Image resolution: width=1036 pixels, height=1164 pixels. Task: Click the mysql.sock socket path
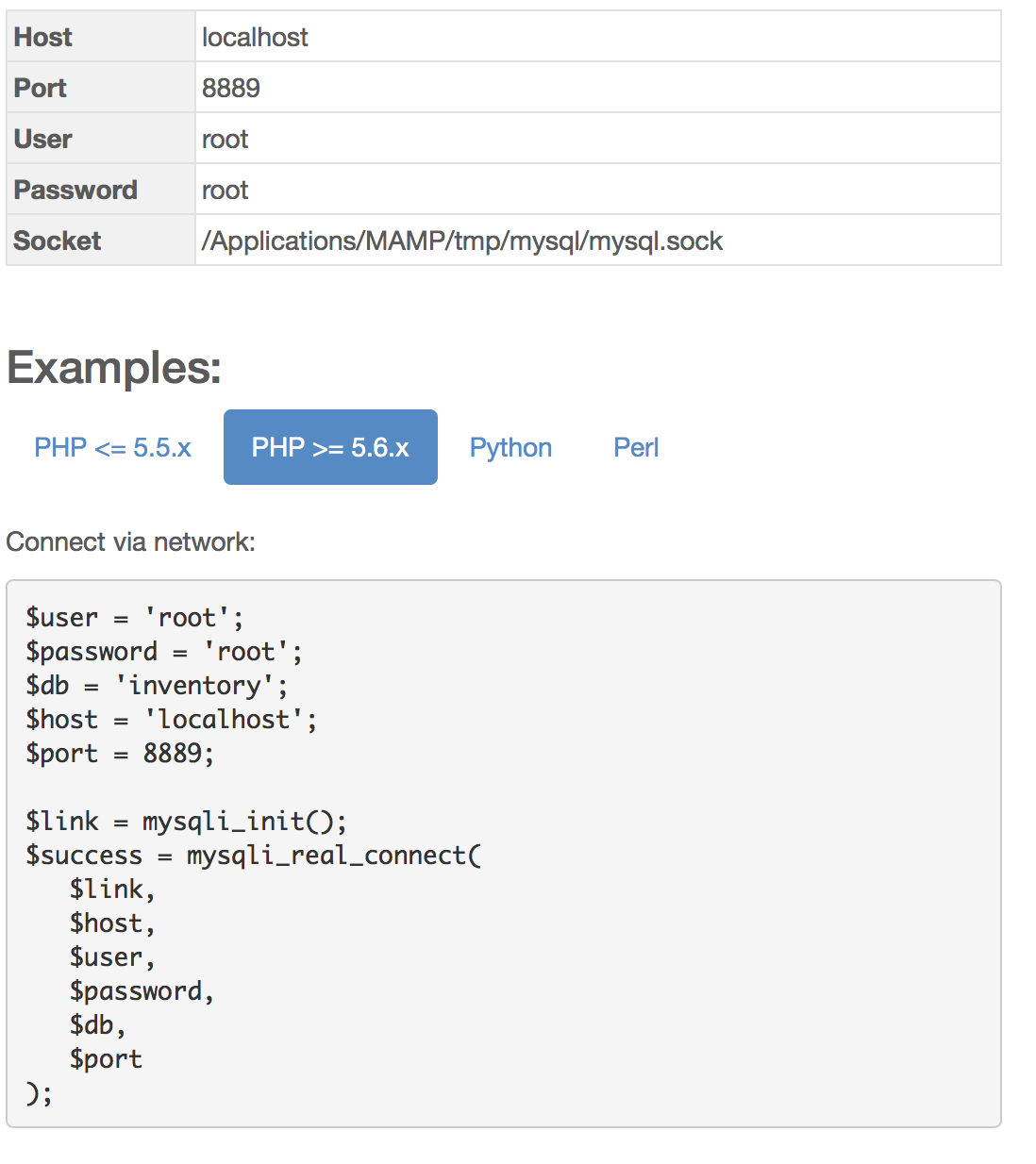pos(462,241)
